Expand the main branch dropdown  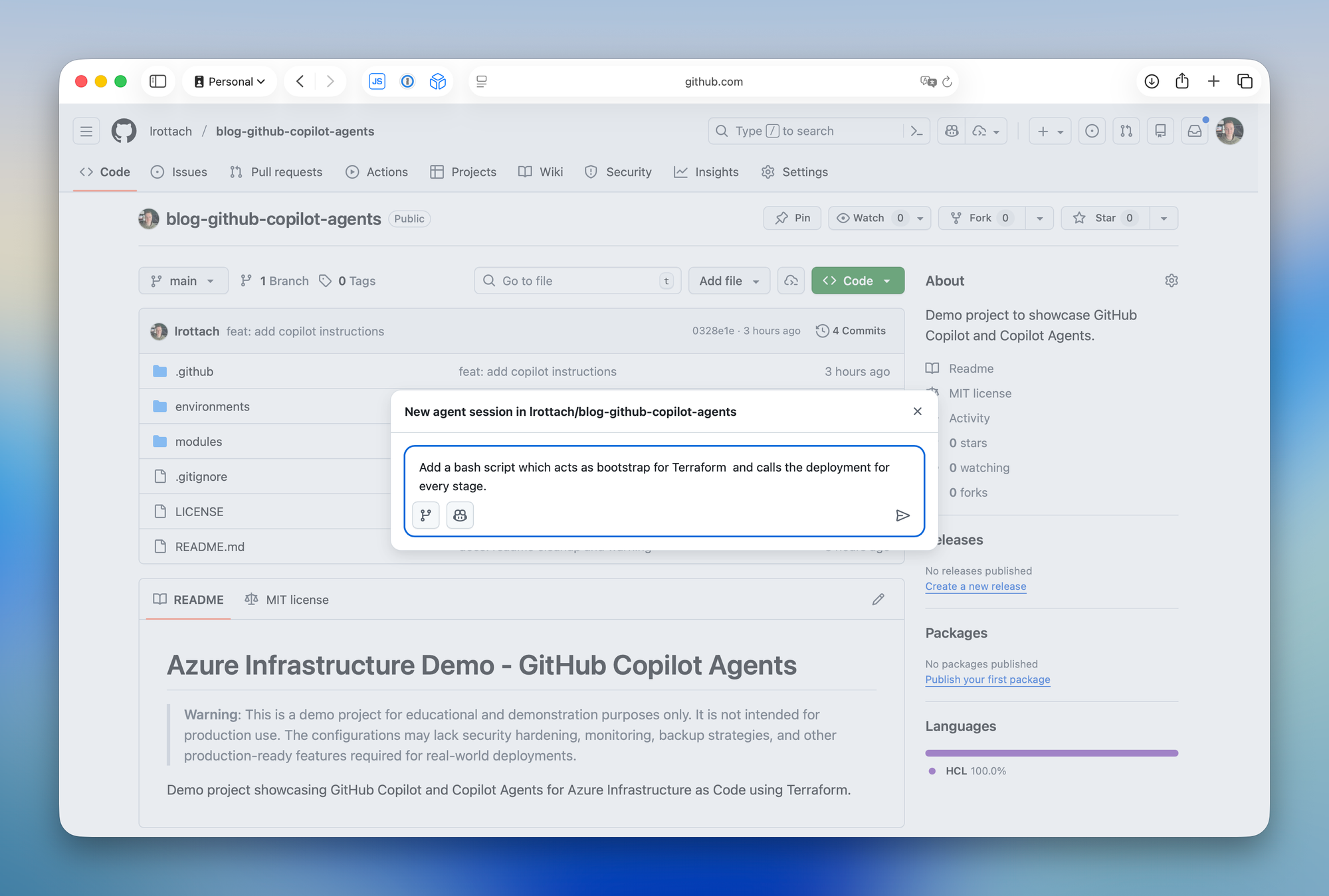[x=183, y=281]
